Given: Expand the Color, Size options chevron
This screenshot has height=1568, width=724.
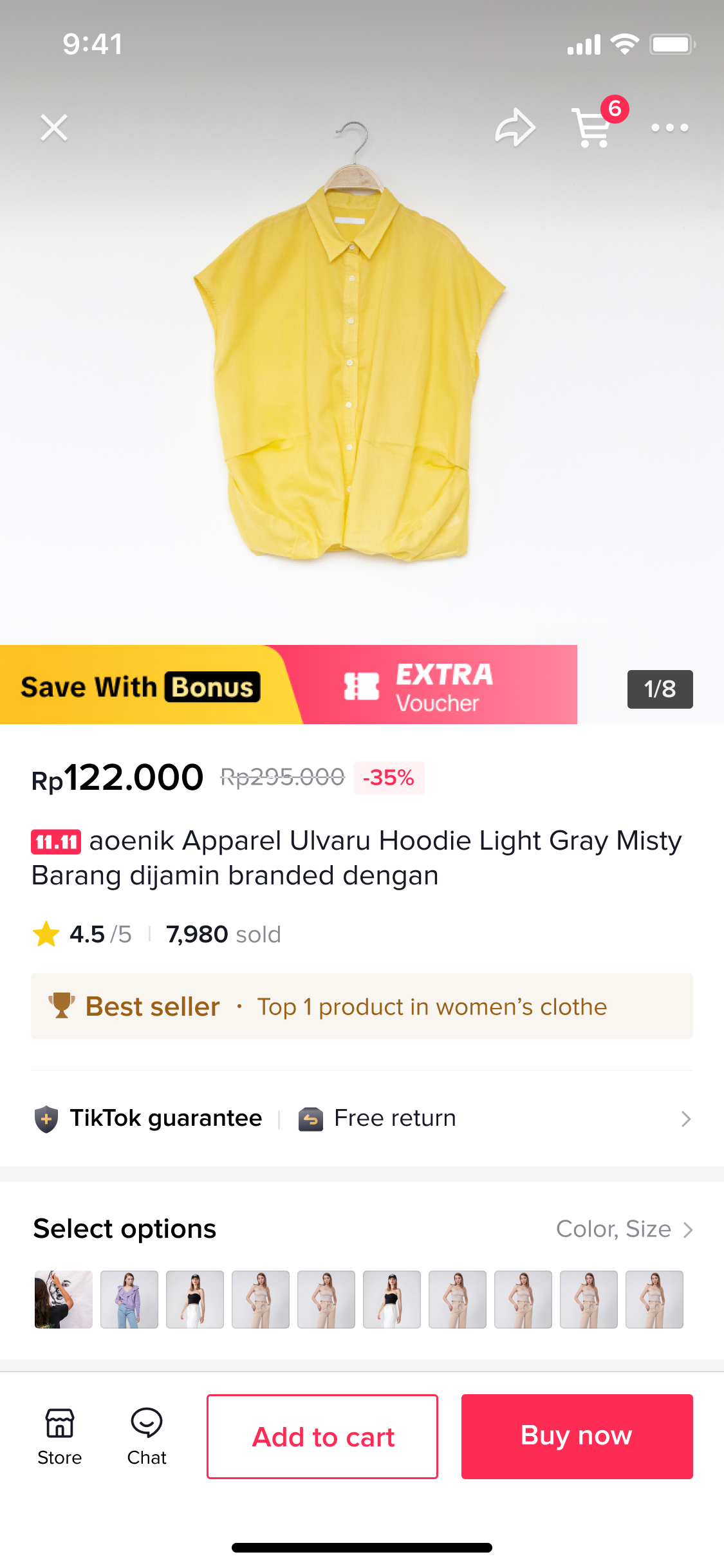Looking at the screenshot, I should tap(688, 1229).
